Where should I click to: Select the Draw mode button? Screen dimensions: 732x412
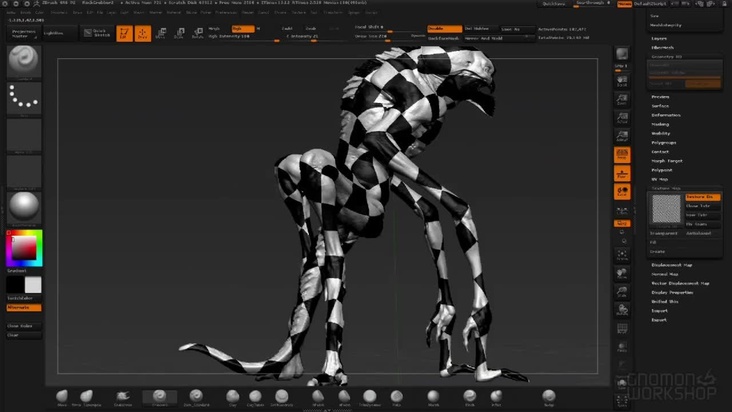(x=143, y=33)
